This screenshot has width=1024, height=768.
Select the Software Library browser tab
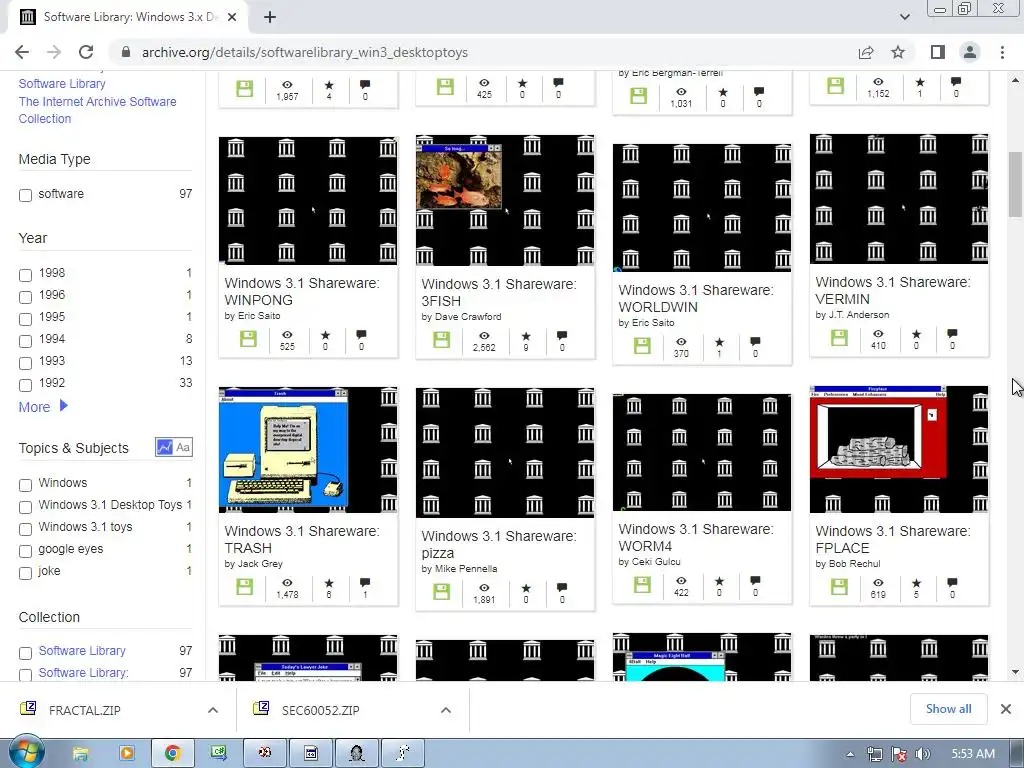click(x=127, y=18)
